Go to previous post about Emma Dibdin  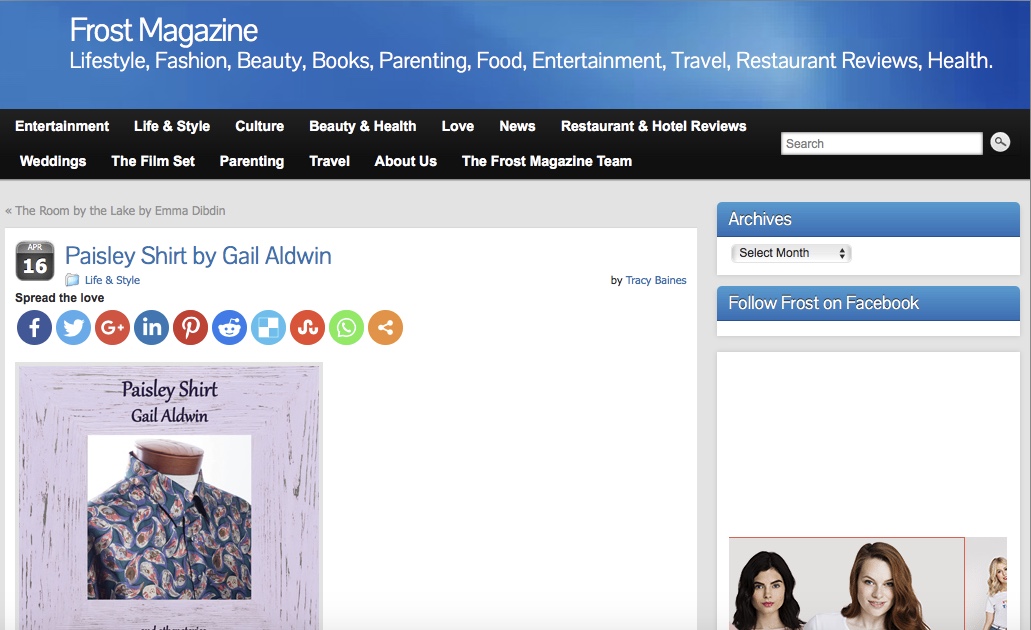(119, 211)
